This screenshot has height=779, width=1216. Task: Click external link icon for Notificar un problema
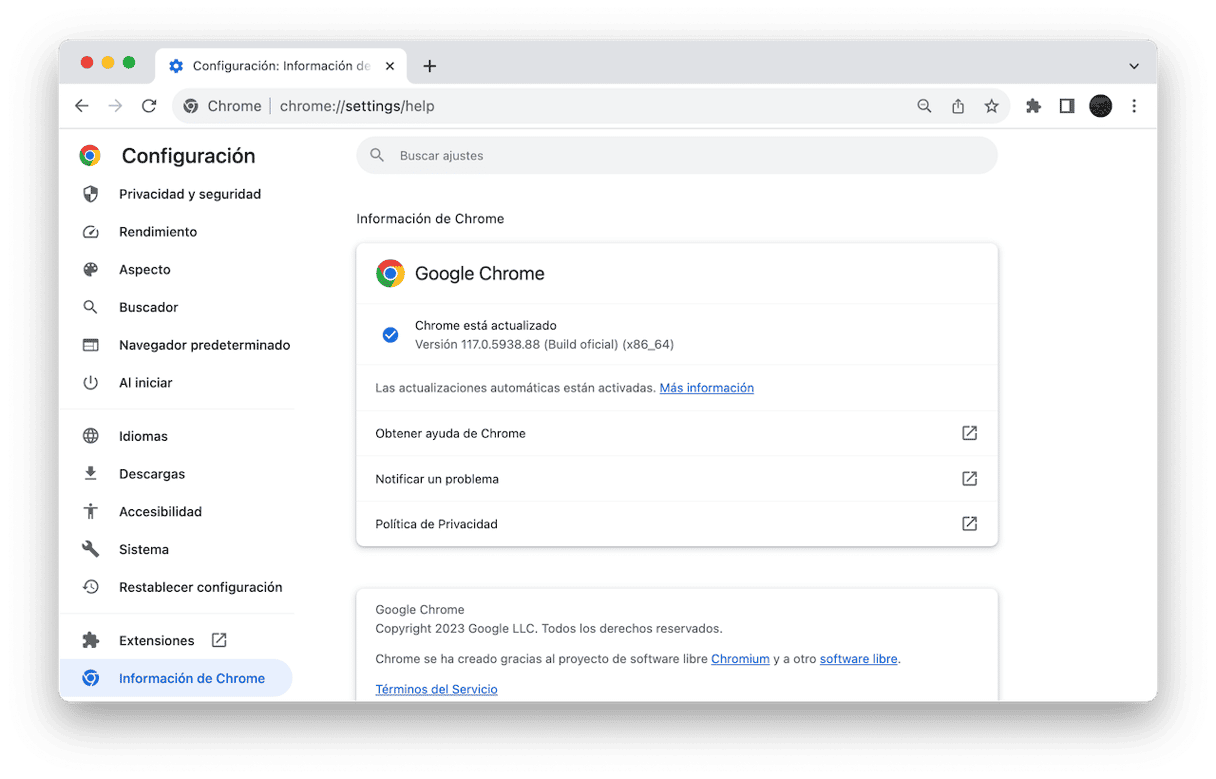pos(969,479)
